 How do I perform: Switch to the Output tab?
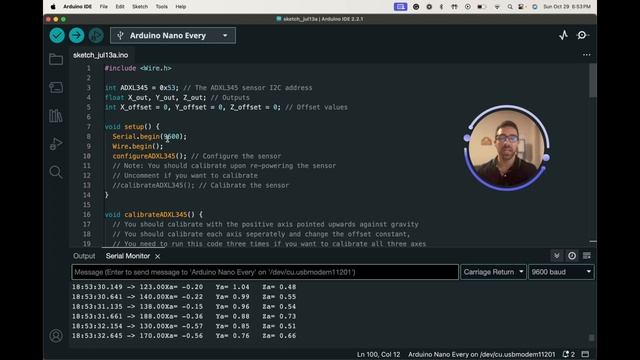(84, 256)
